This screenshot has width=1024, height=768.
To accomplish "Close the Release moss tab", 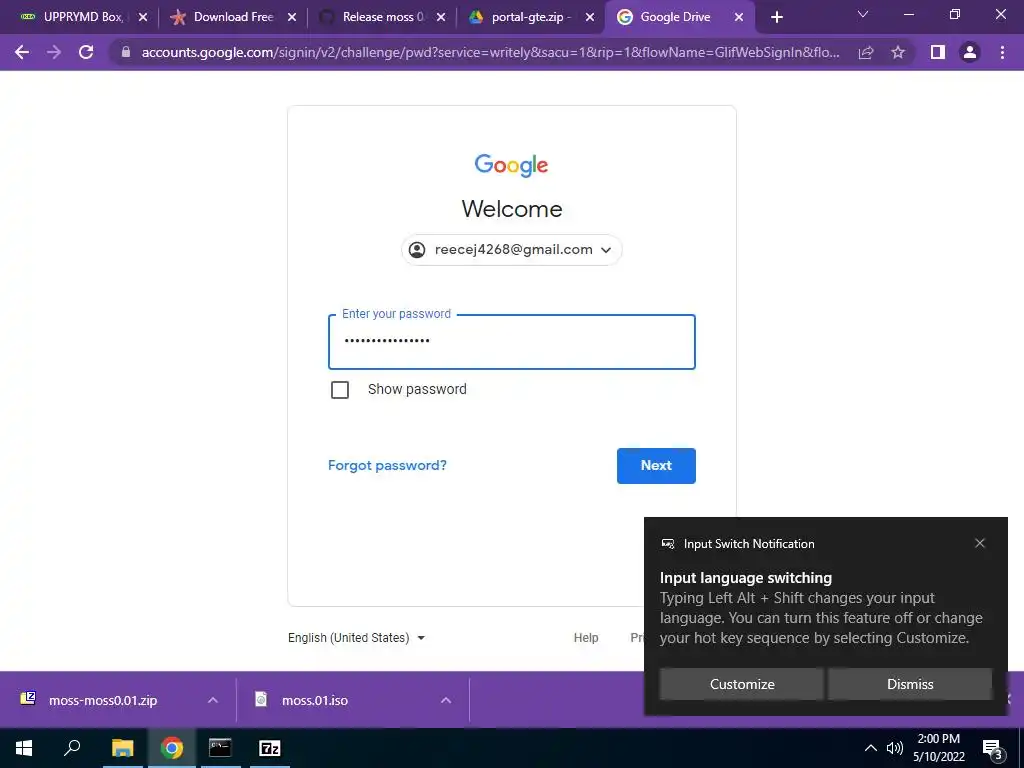I will click(x=441, y=17).
